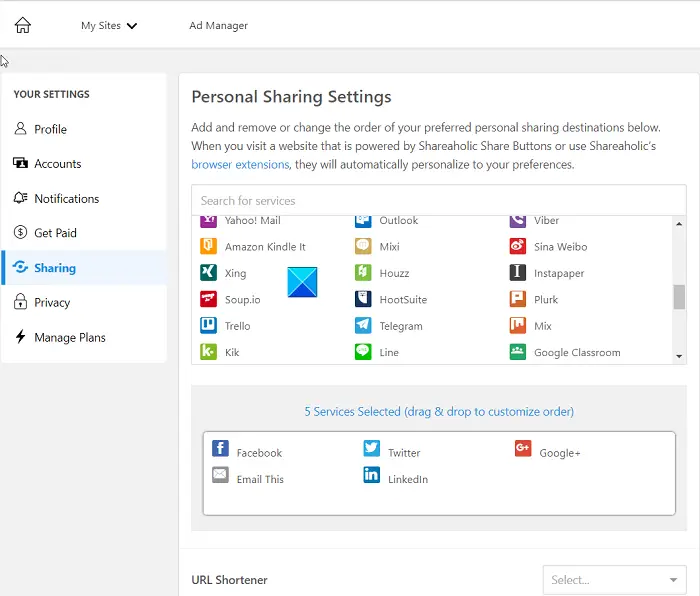Select the LinkedIn icon in selected services
Viewport: 700px width, 596px height.
coord(371,475)
